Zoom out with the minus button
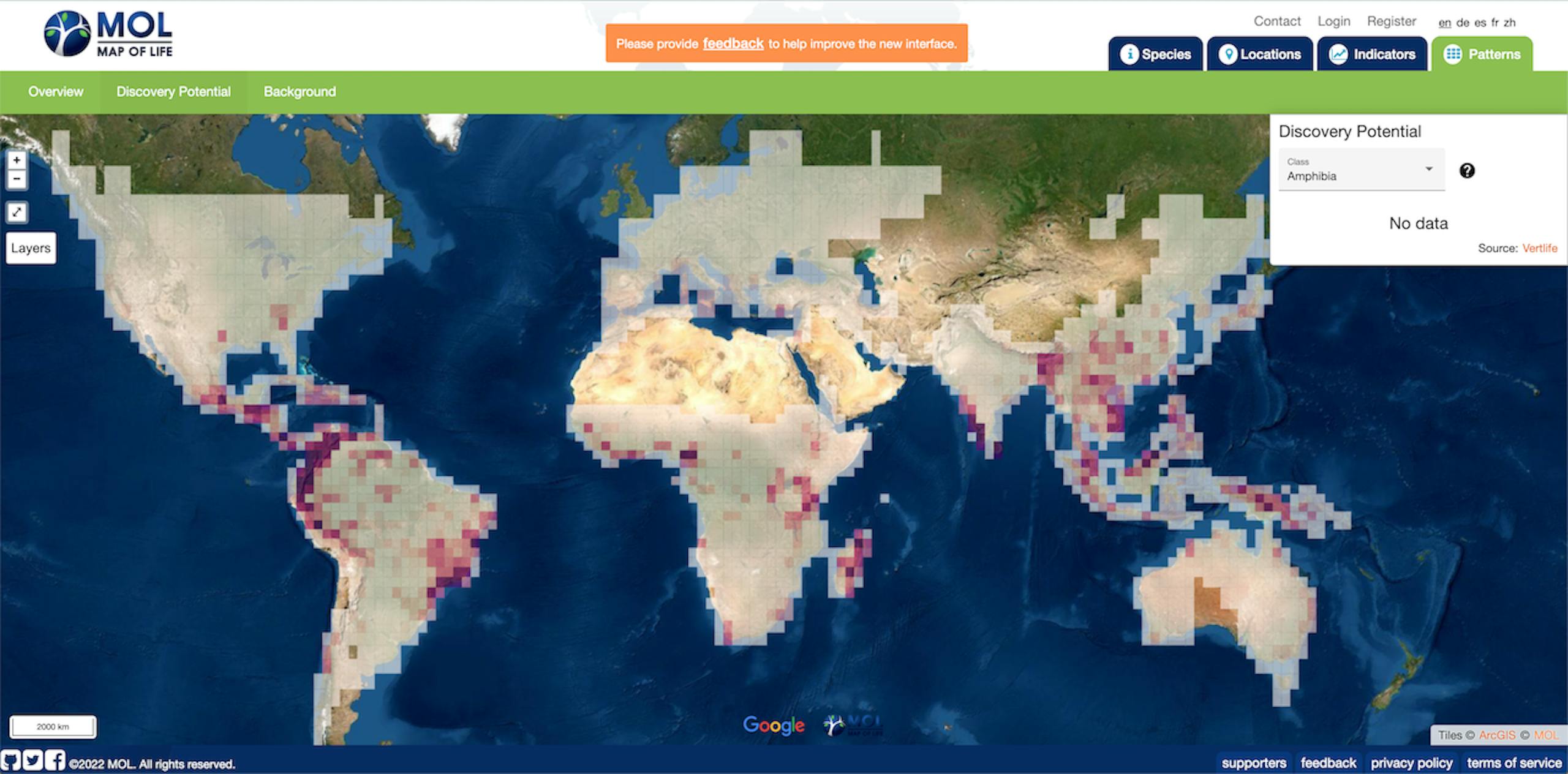 (x=17, y=179)
